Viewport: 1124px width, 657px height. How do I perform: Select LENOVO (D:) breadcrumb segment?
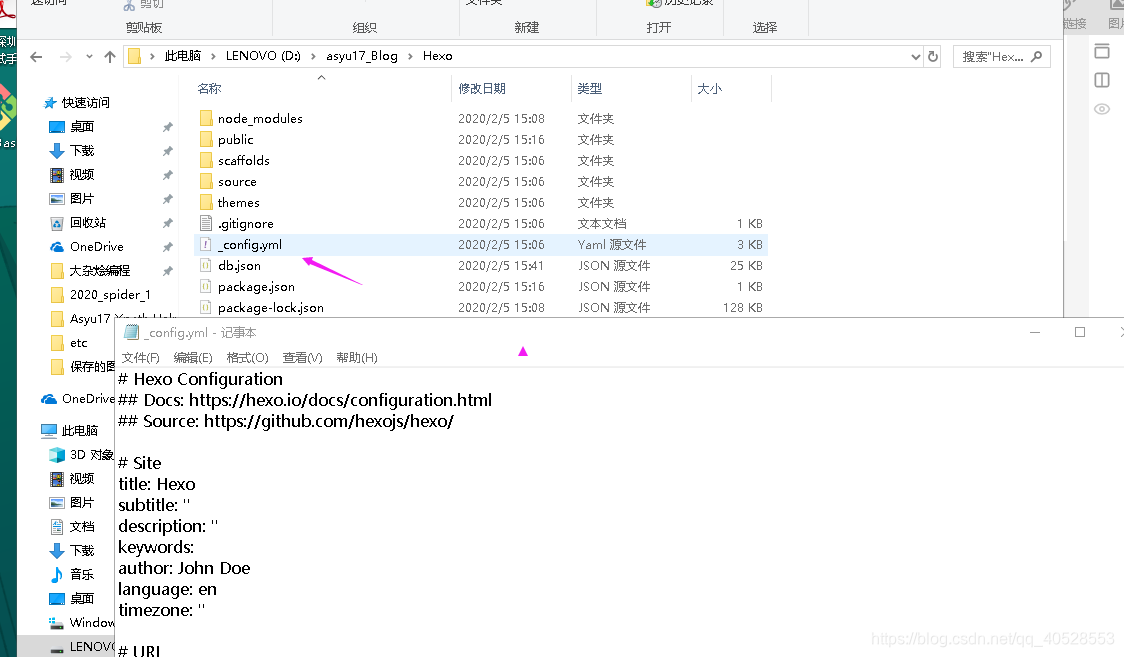[x=263, y=56]
